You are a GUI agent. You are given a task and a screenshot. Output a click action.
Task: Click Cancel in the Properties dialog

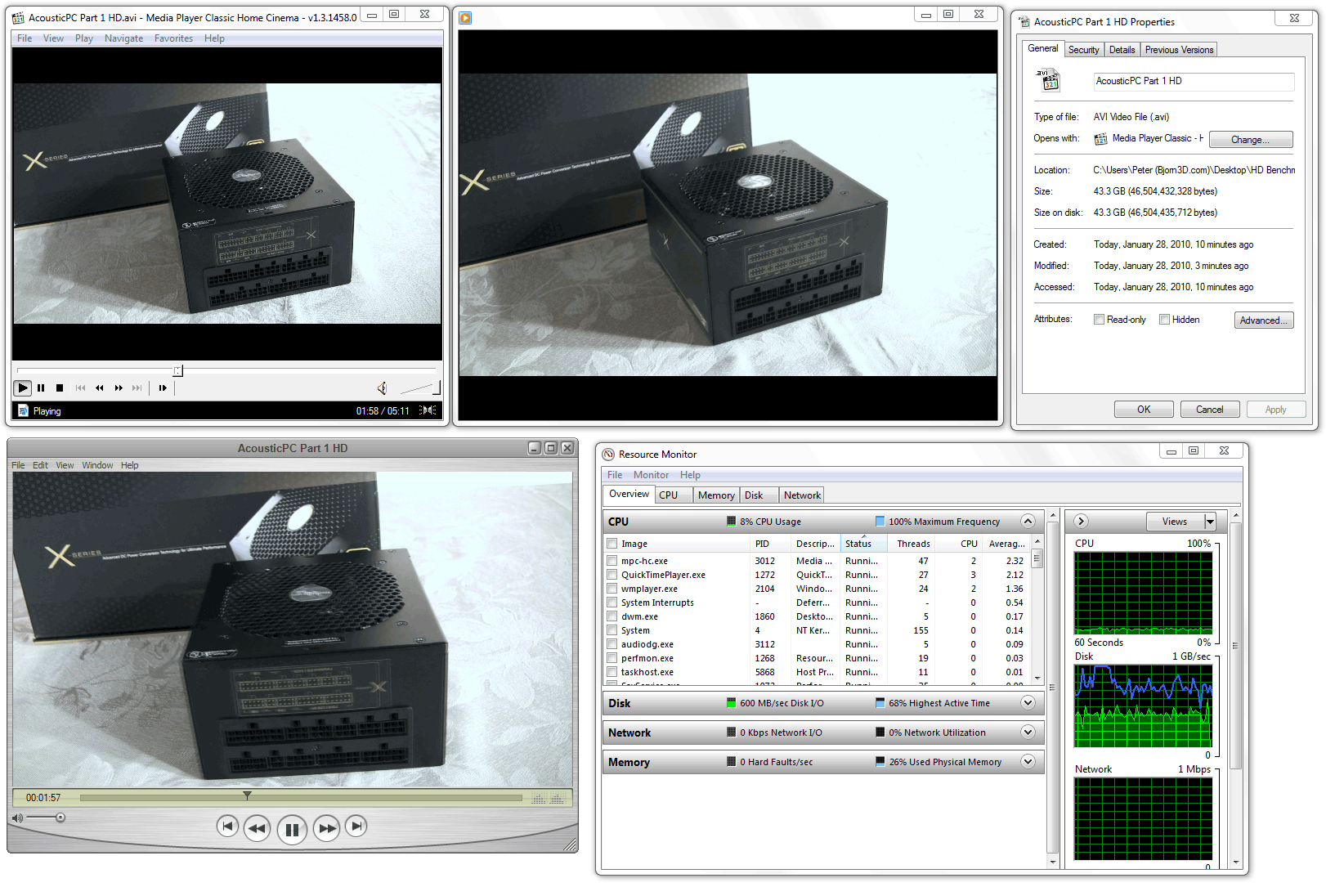[x=1210, y=410]
